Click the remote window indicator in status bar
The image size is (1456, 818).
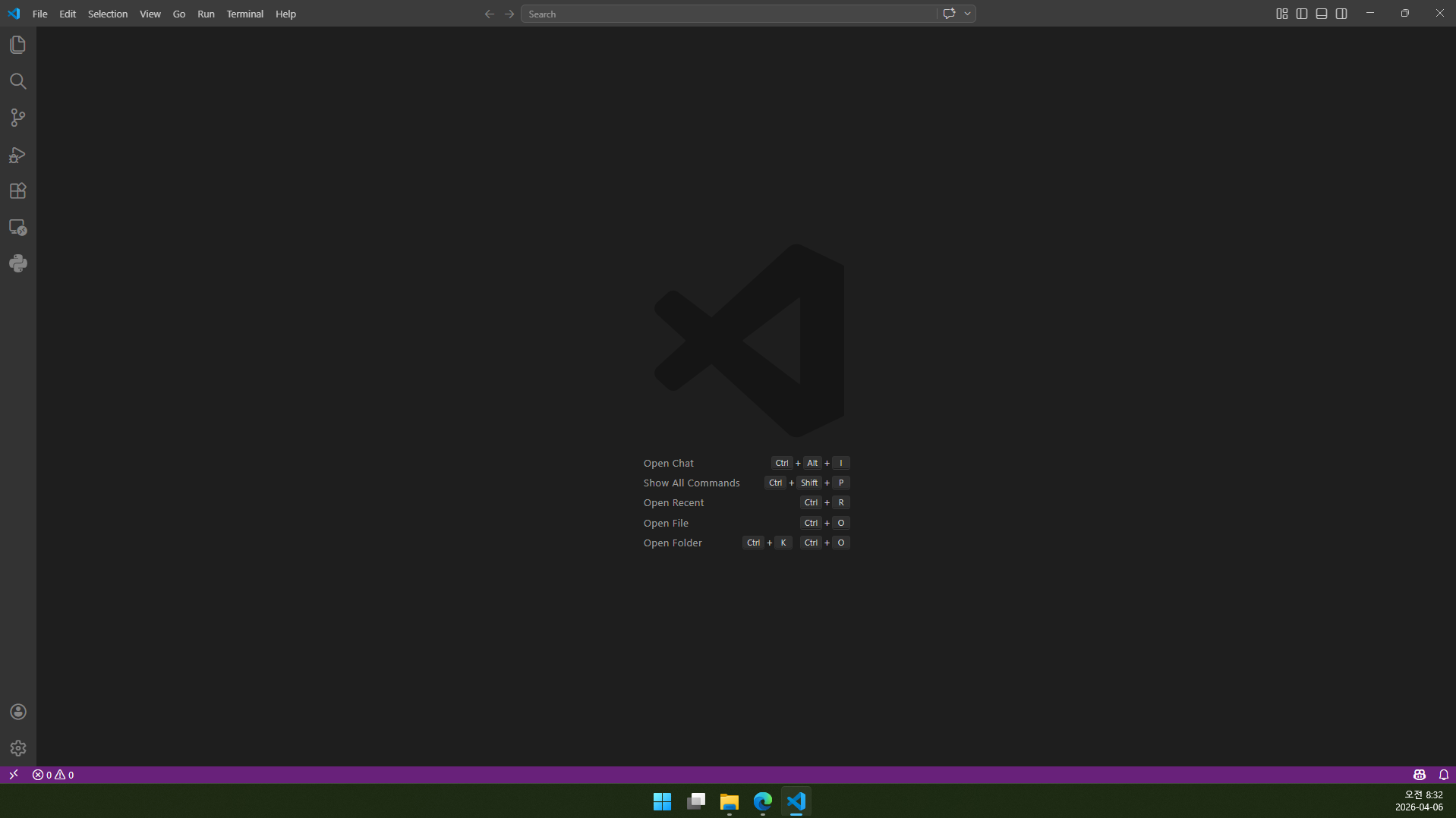pyautogui.click(x=14, y=775)
